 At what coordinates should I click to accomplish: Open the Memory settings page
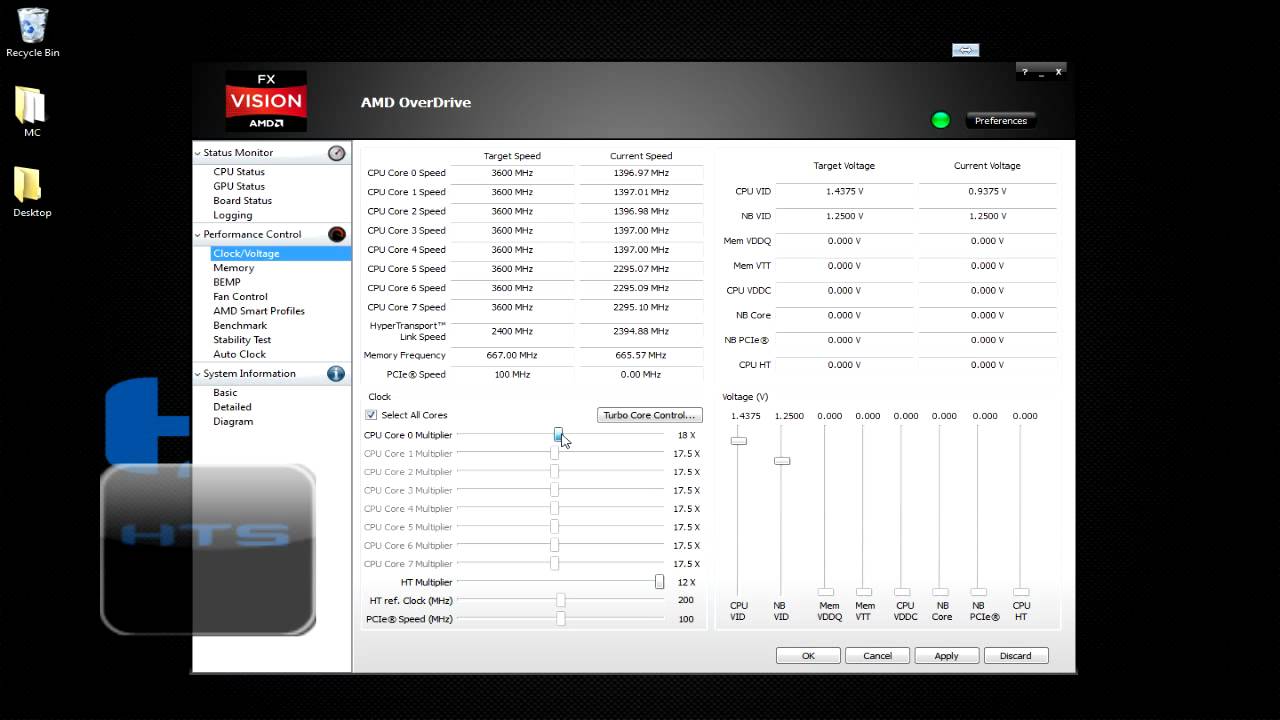[x=233, y=268]
